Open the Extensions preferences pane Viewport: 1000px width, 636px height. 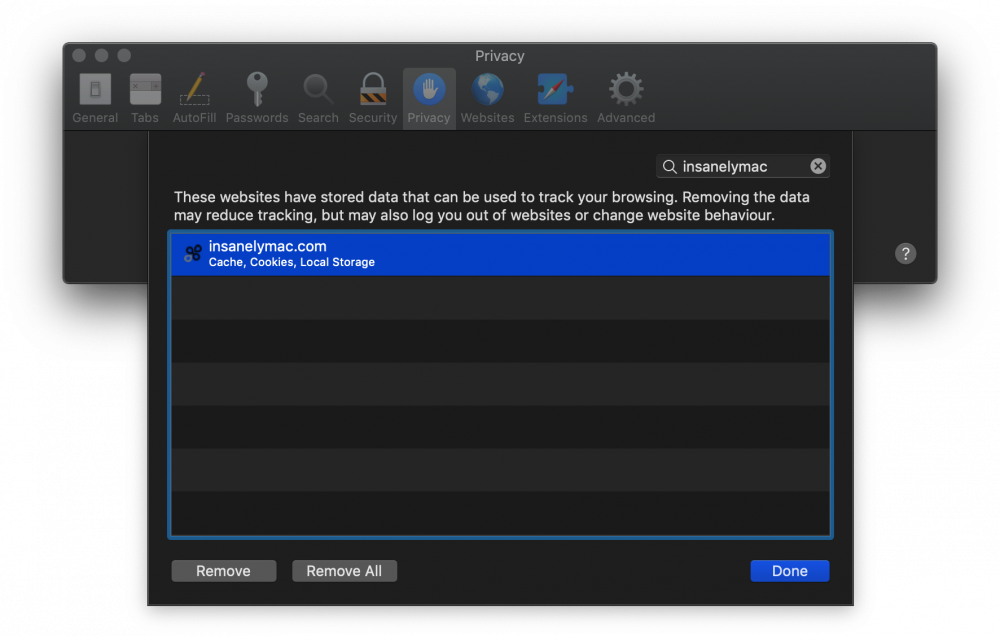pos(555,98)
